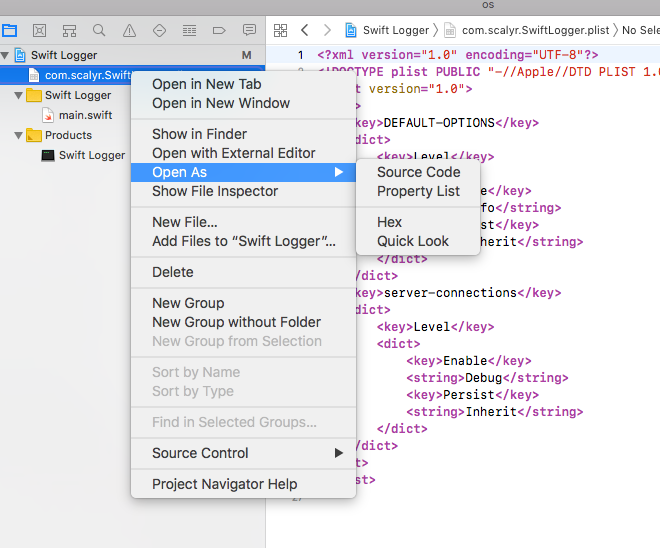Viewport: 660px width, 548px height.
Task: Select main.swift in the navigator
Action: pos(85,115)
